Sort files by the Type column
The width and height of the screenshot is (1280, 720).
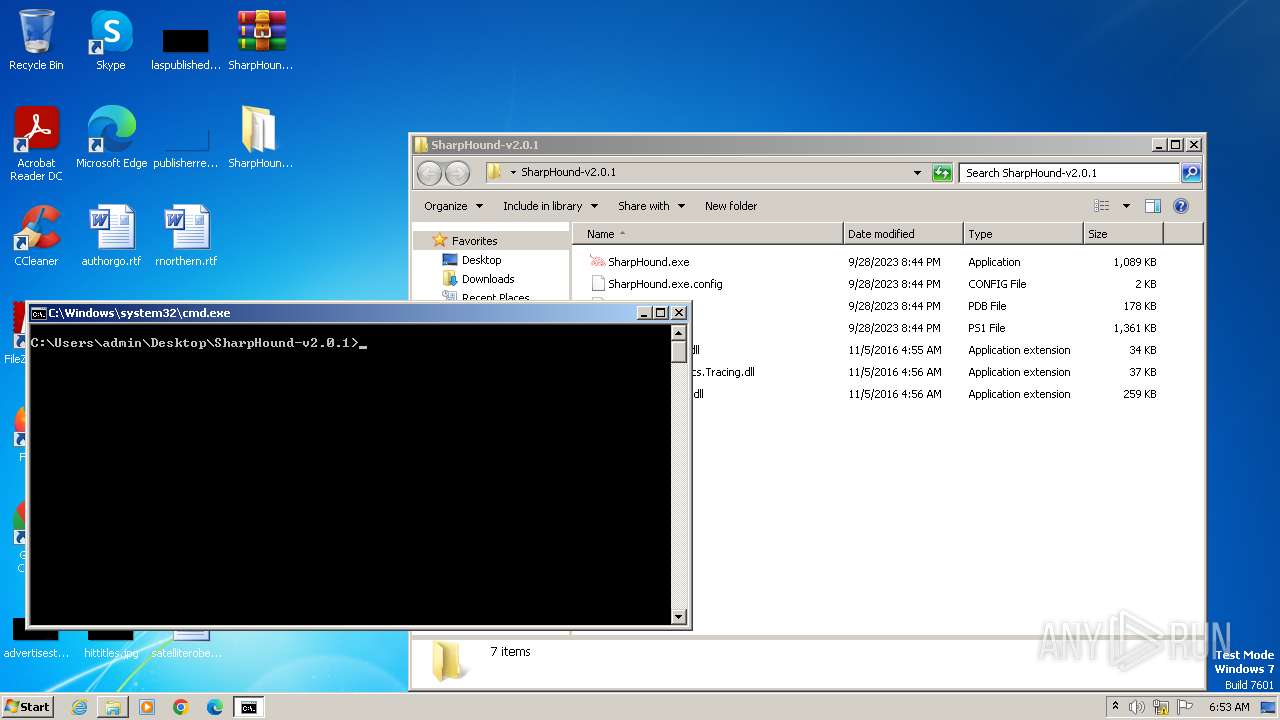[x=1023, y=234]
